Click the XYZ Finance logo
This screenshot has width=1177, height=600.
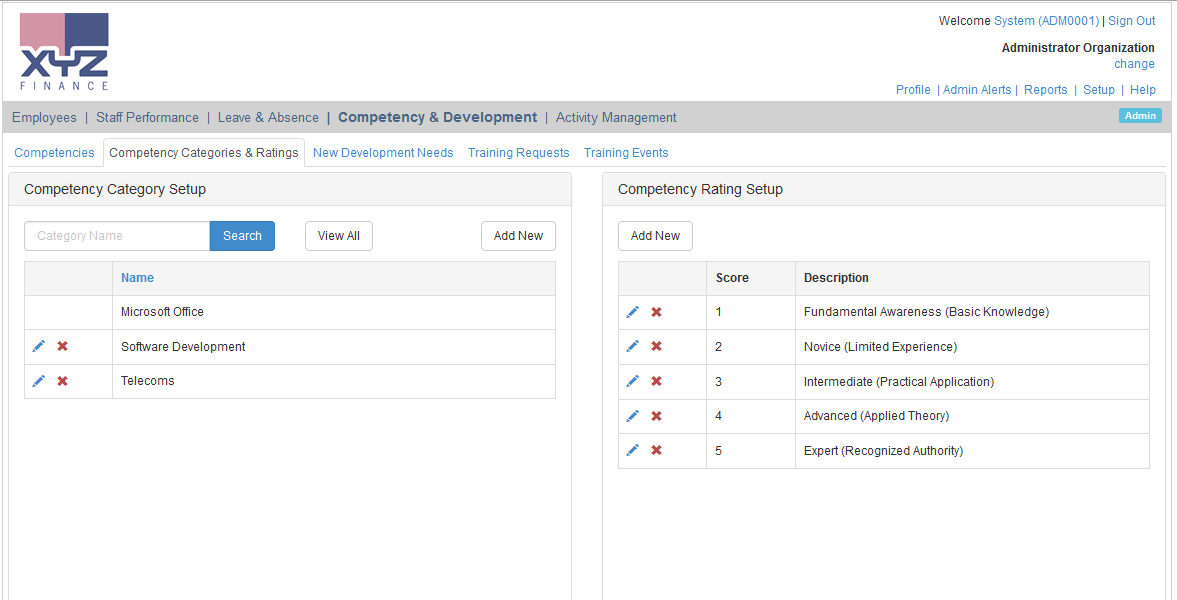tap(65, 52)
